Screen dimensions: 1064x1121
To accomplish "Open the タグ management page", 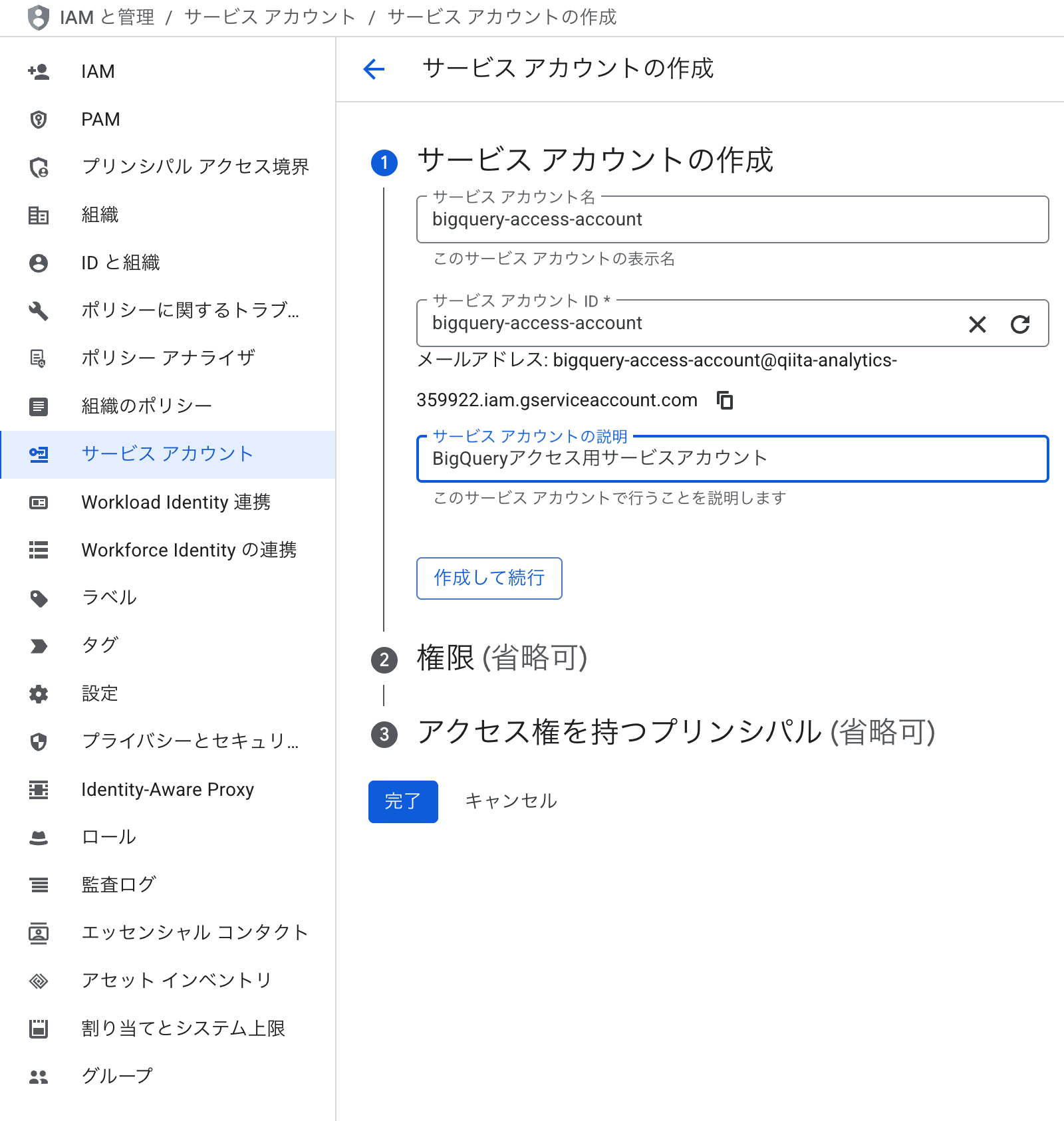I will tap(99, 644).
